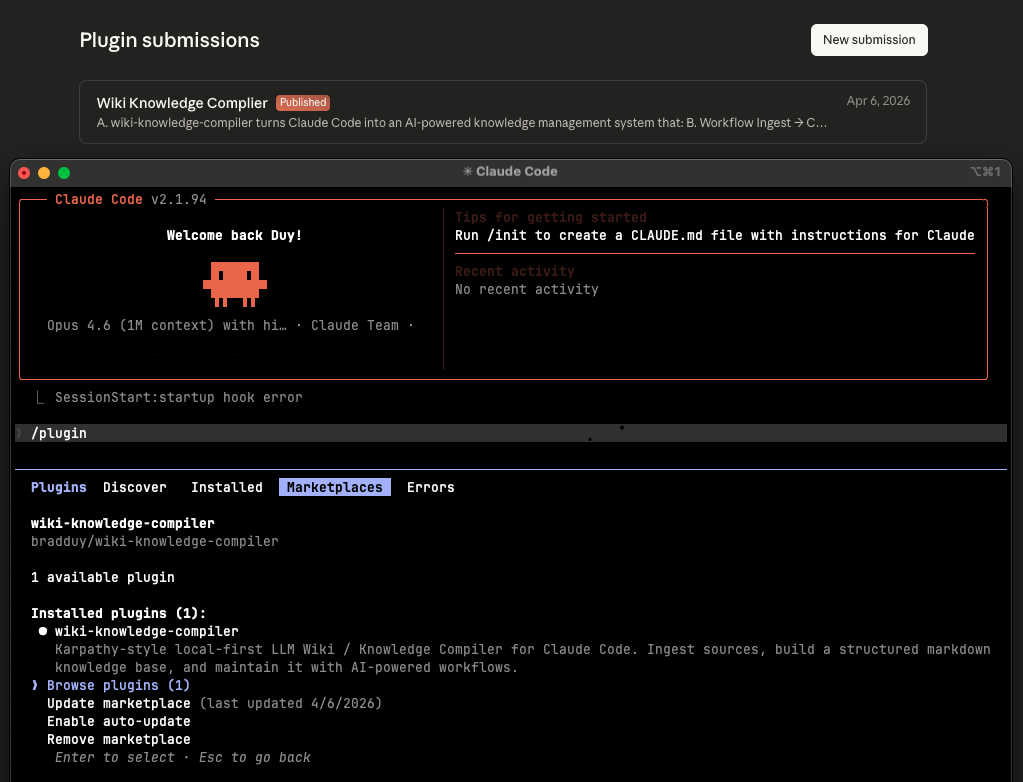
Task: Select the Marketplaces tab
Action: tap(335, 487)
